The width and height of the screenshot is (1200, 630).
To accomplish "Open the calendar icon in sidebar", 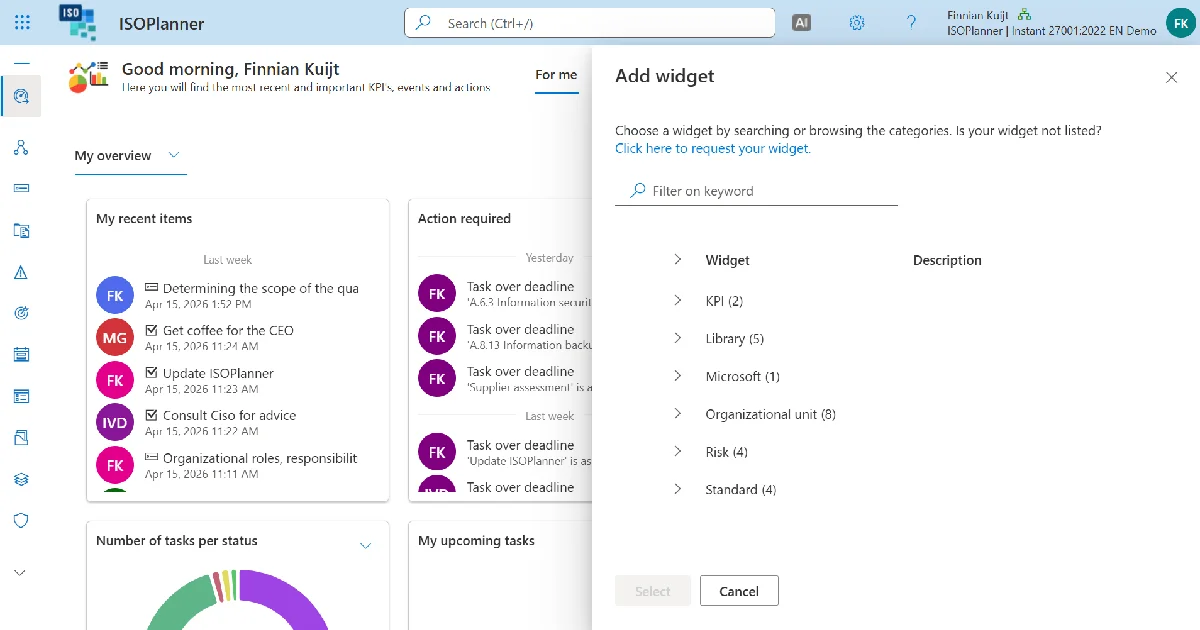I will click(x=21, y=355).
